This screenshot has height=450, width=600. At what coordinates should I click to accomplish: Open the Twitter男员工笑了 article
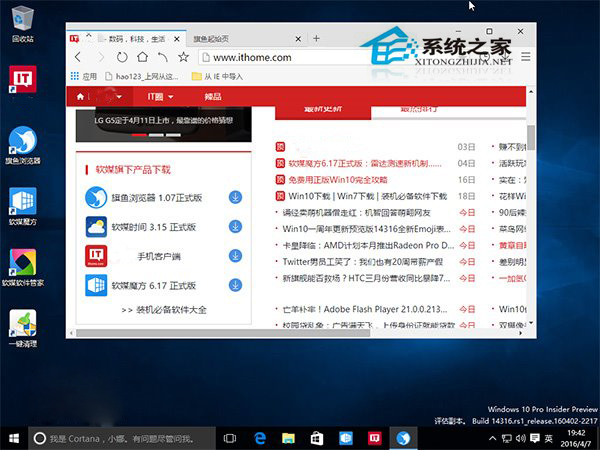[362, 261]
